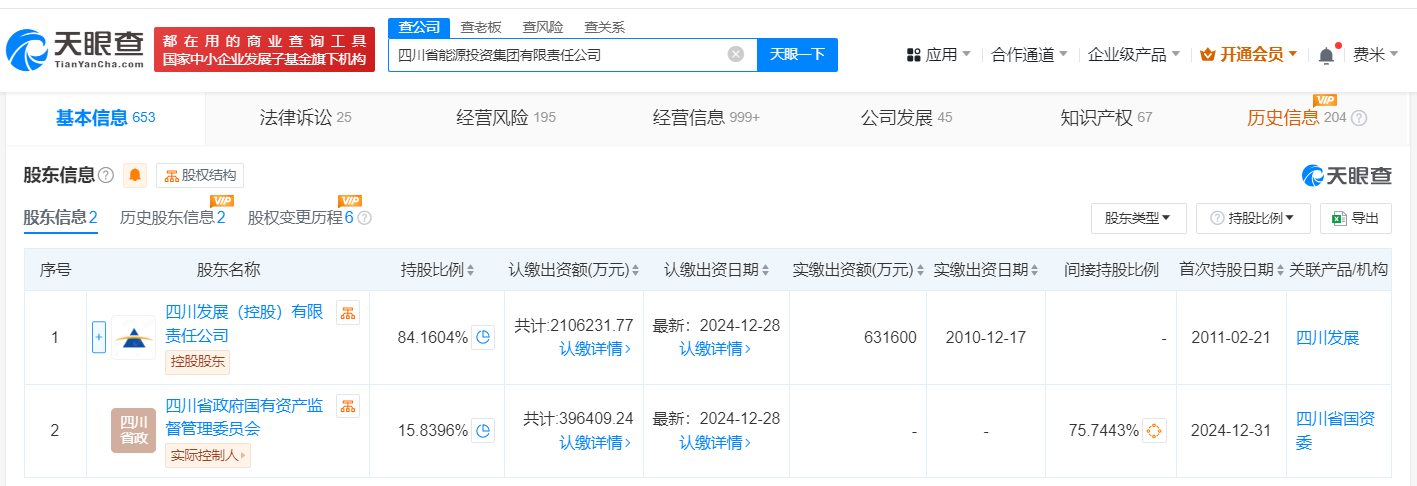
Task: Sort by 持股比例 column header
Action: click(437, 270)
